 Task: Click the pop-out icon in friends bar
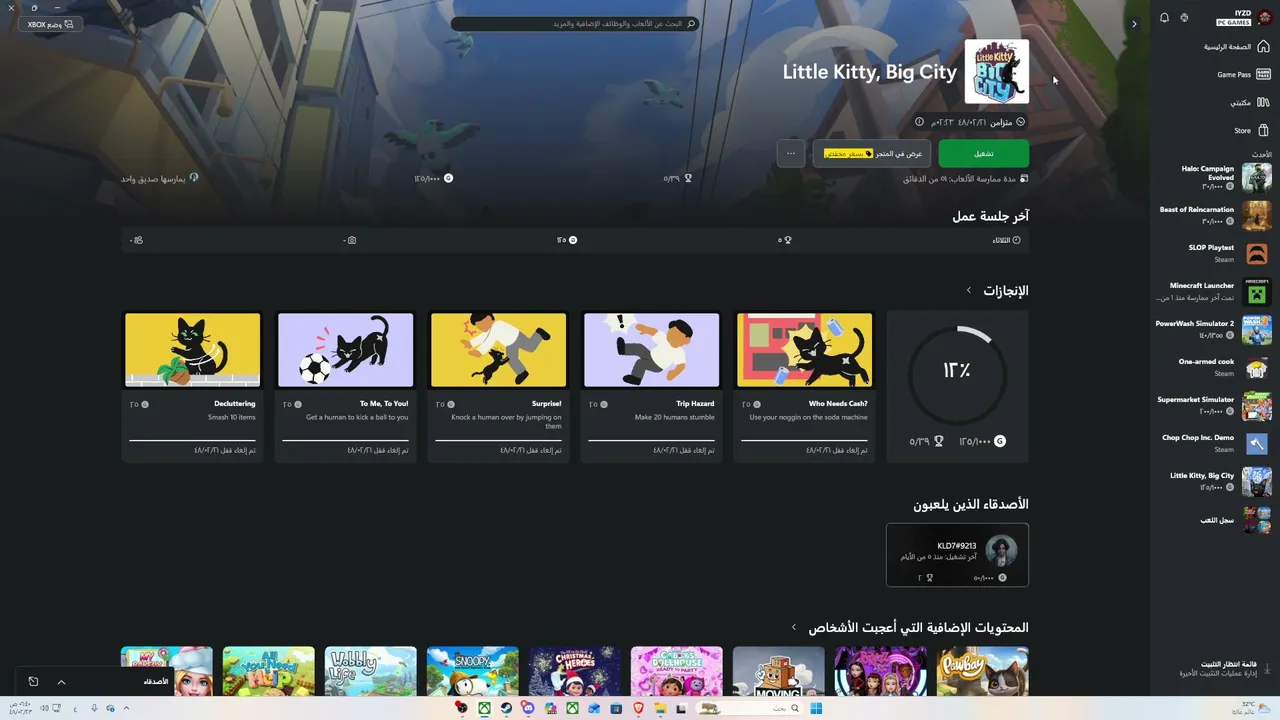click(x=33, y=682)
